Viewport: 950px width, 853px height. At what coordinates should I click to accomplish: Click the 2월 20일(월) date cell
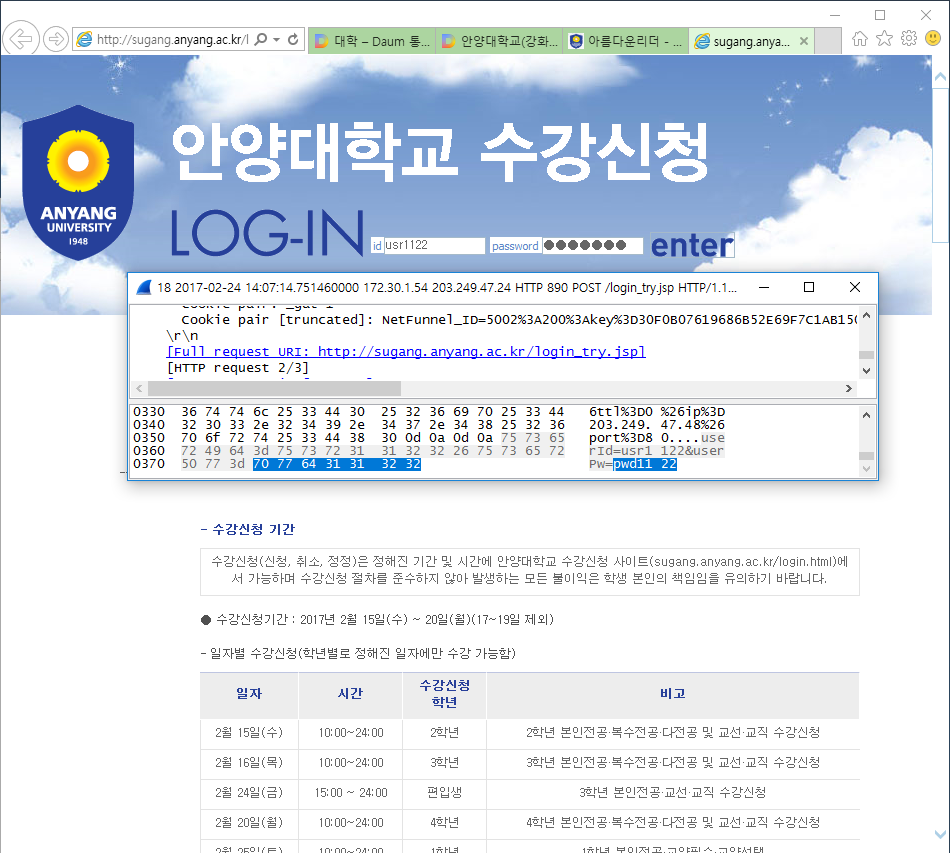(249, 822)
